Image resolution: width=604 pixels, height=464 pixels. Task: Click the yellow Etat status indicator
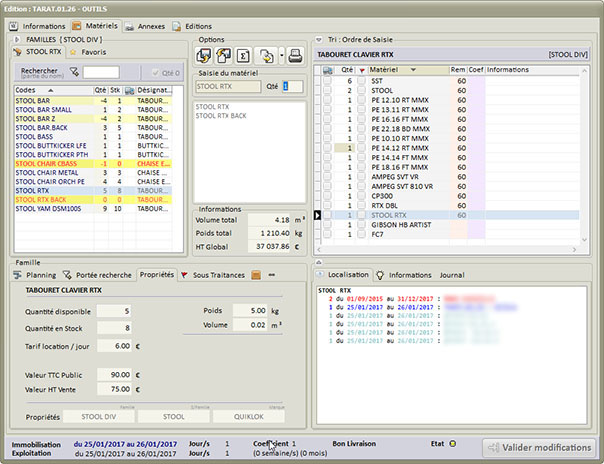pyautogui.click(x=451, y=443)
